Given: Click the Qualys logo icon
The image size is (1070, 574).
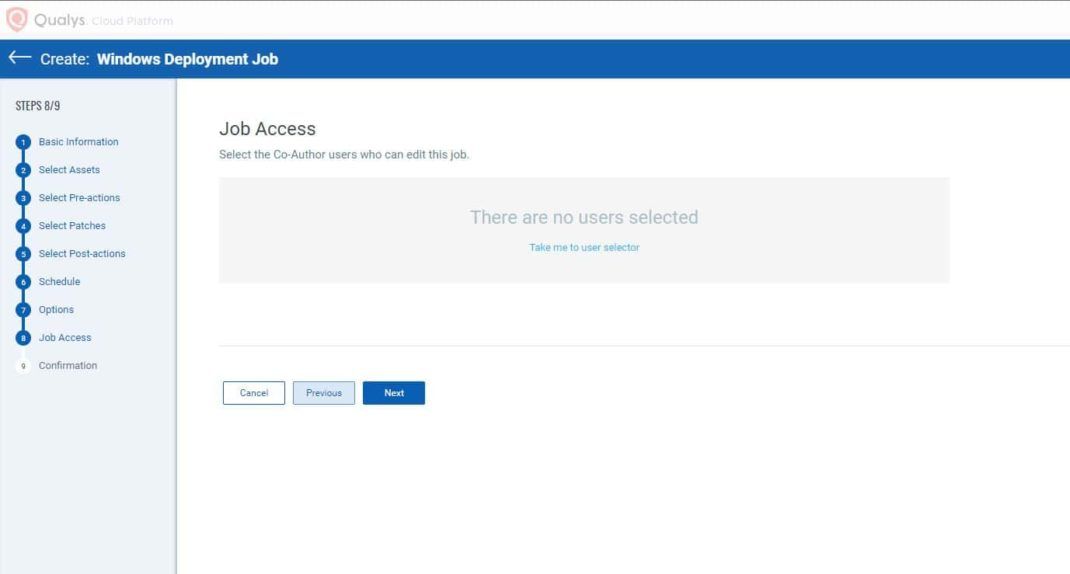Looking at the screenshot, I should click(x=16, y=19).
